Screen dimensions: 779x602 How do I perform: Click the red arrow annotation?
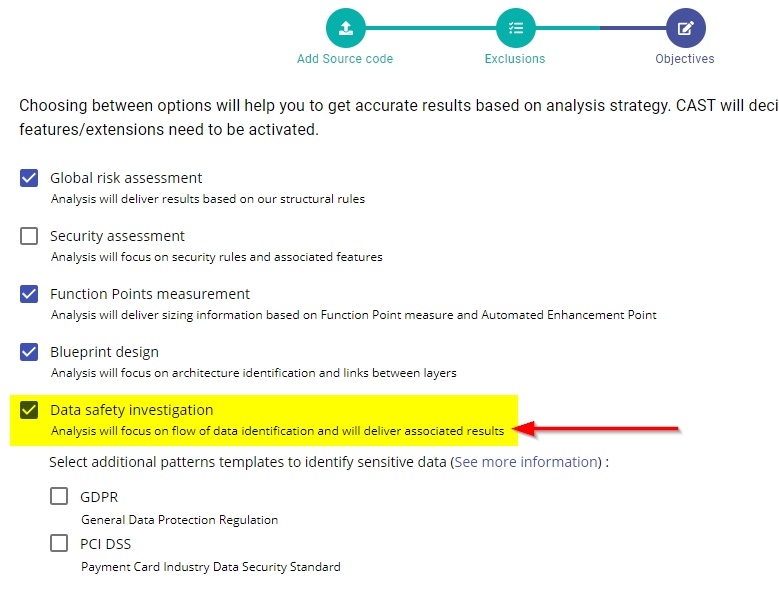pos(600,430)
